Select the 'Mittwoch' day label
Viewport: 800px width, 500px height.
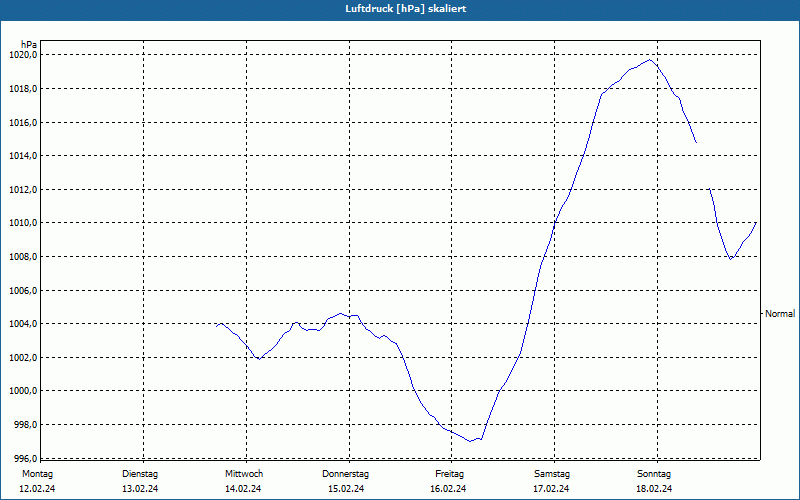244,474
